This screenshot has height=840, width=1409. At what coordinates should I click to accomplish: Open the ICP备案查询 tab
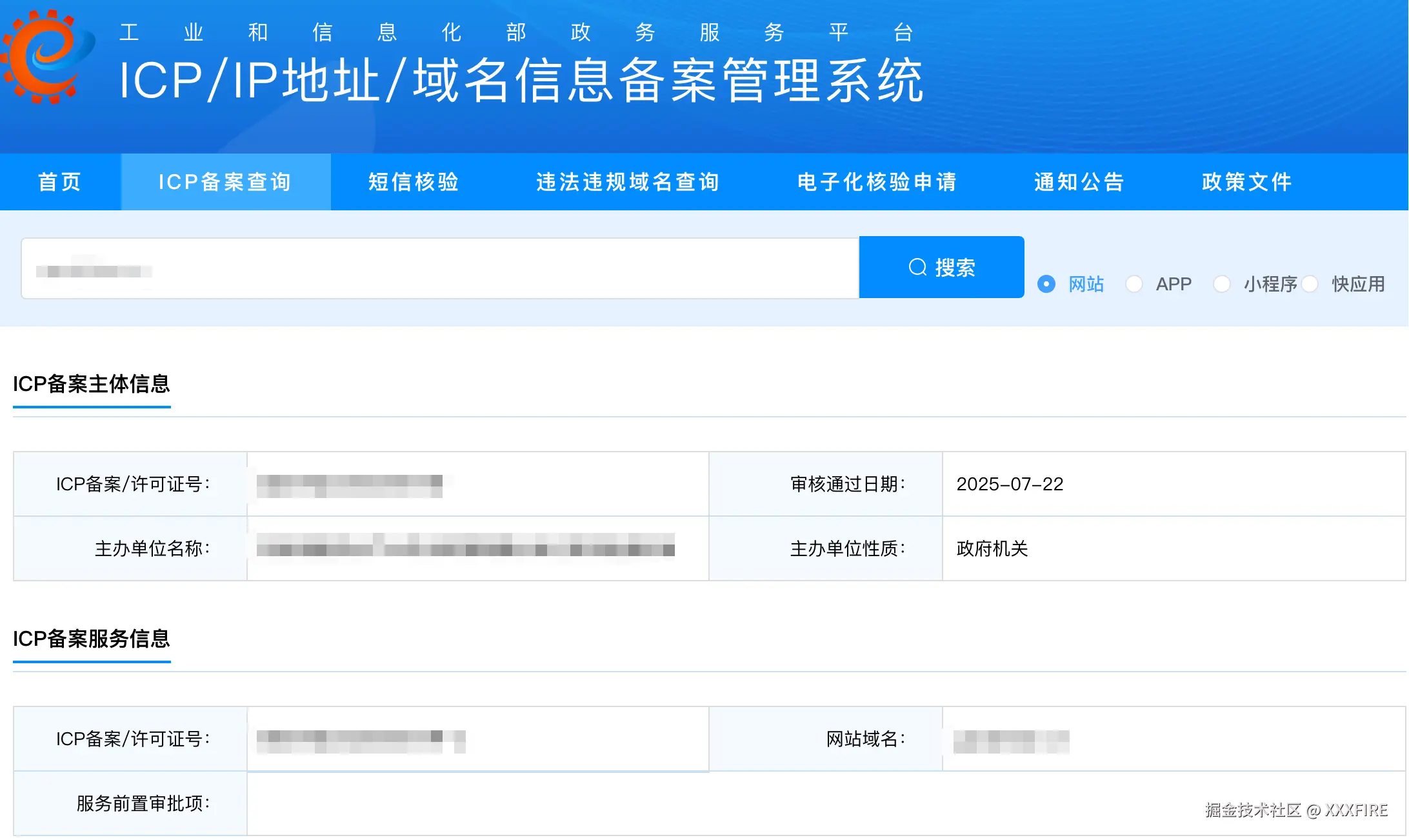pos(225,182)
